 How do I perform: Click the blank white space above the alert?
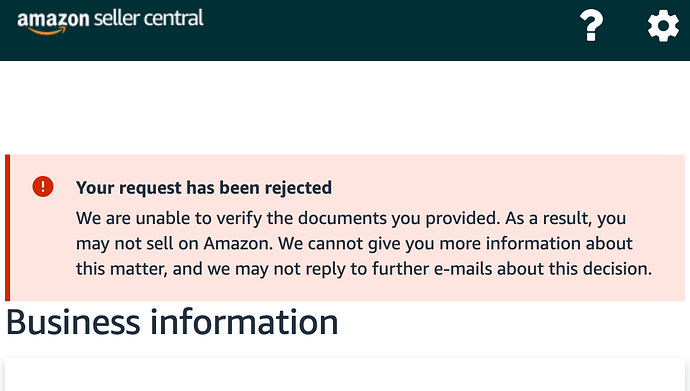pyautogui.click(x=345, y=108)
